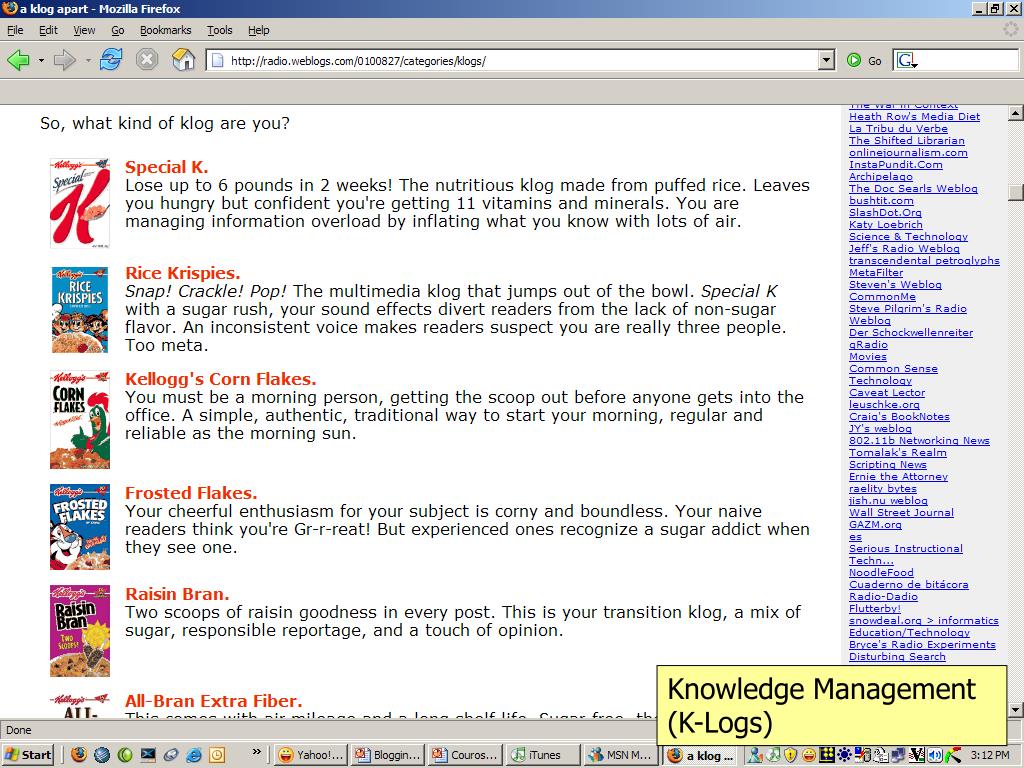This screenshot has height=768, width=1024.
Task: Switch to the Yahoo! taskbar window
Action: pos(310,755)
